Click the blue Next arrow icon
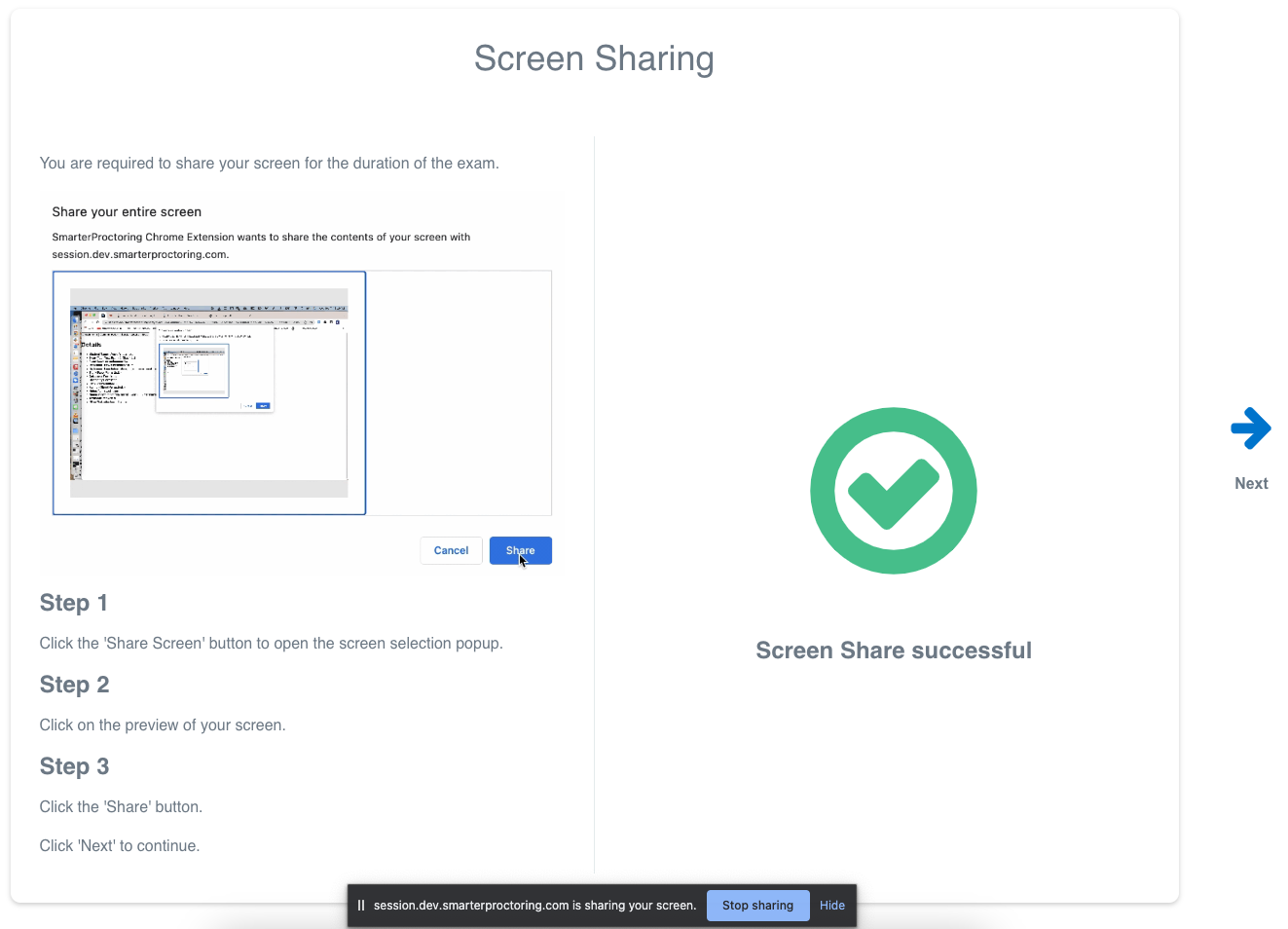 coord(1251,427)
